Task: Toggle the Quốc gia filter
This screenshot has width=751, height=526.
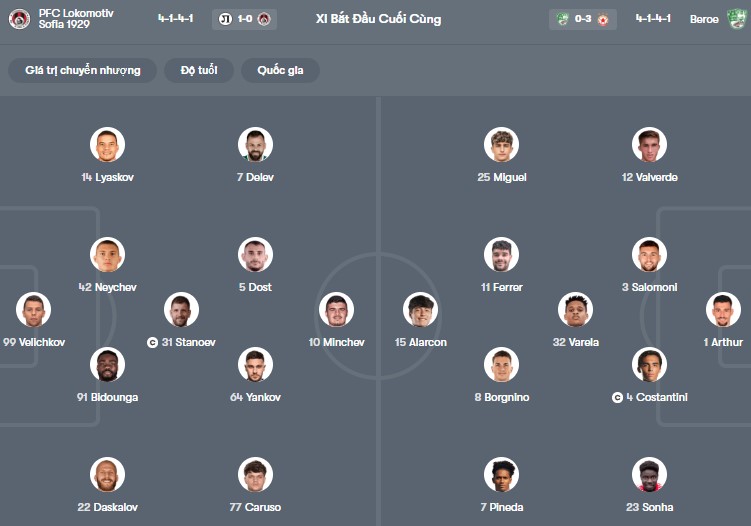Action: [x=280, y=70]
